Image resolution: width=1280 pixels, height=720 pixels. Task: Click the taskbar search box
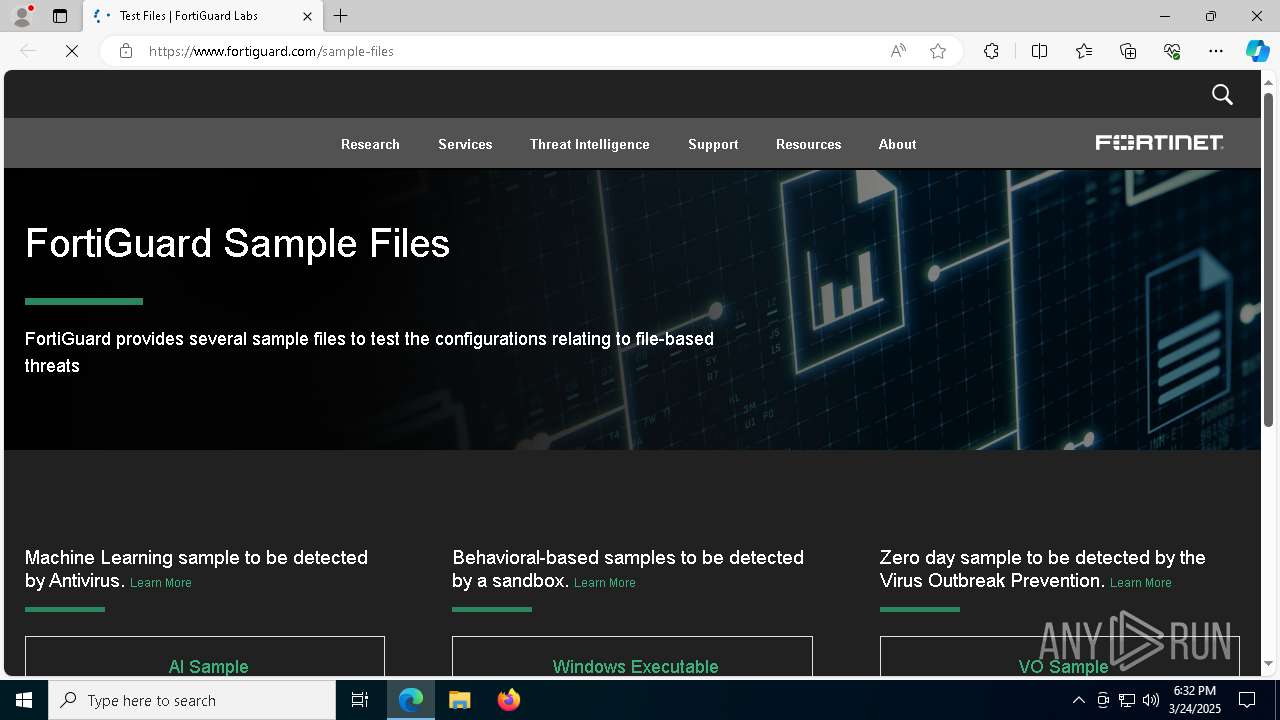click(x=192, y=700)
